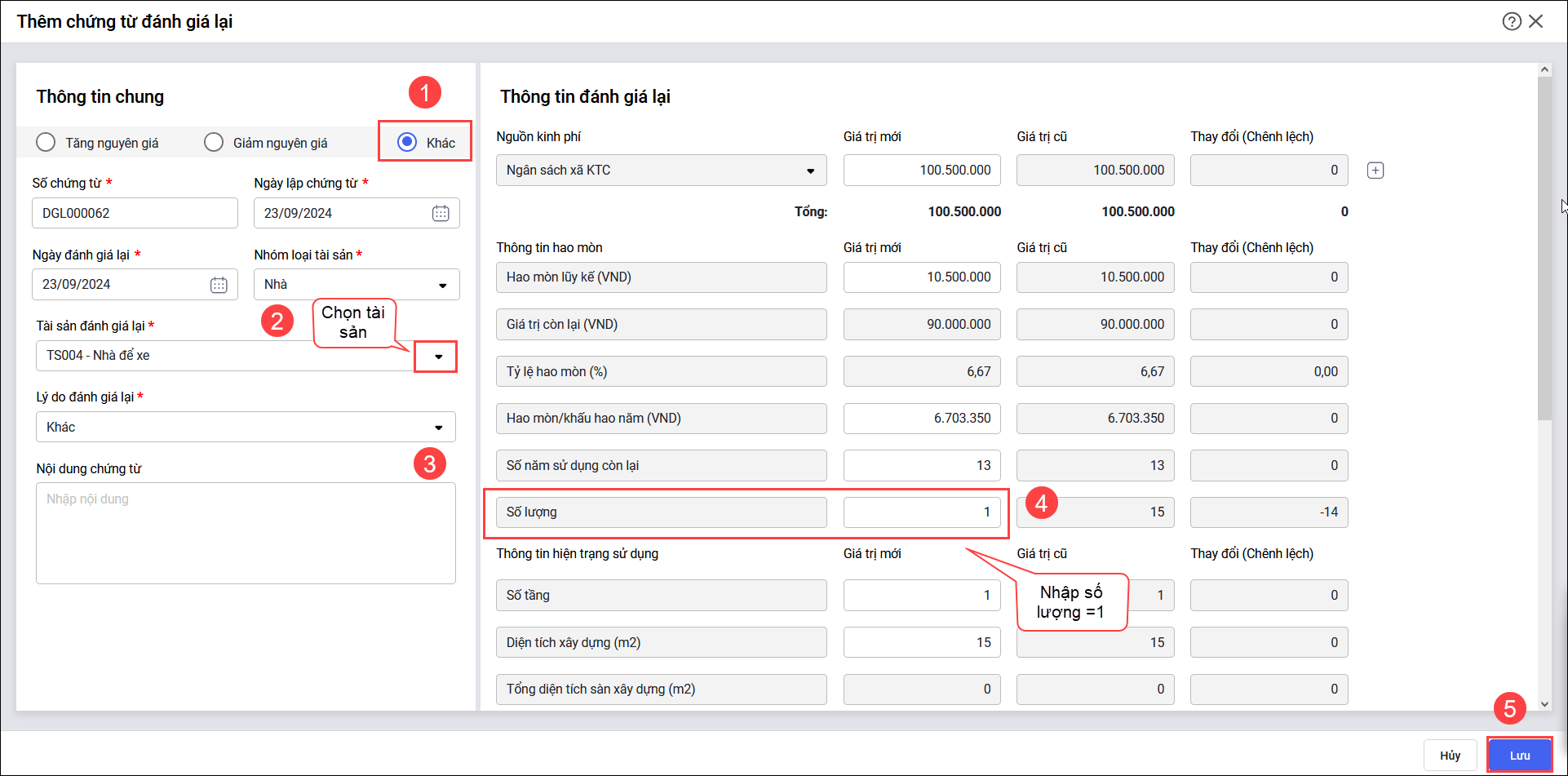Open the help question mark icon

tap(1511, 21)
